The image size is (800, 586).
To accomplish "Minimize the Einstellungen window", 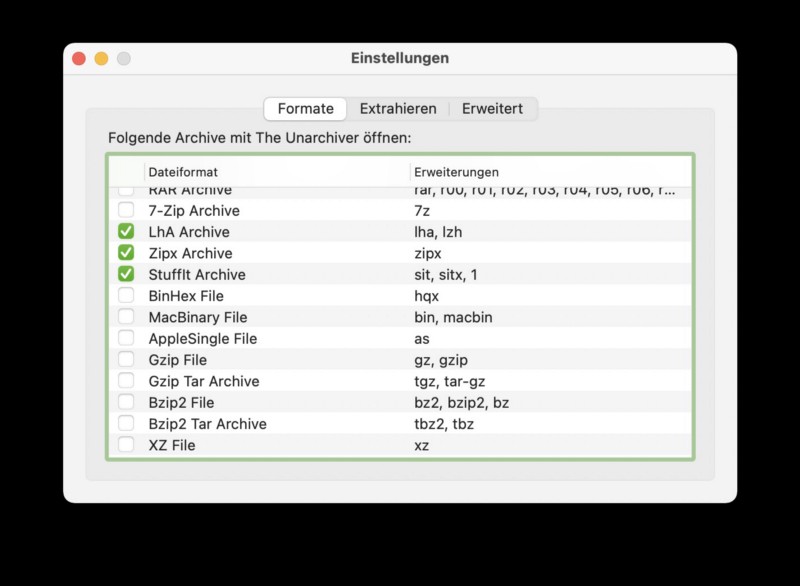I will pyautogui.click(x=102, y=59).
